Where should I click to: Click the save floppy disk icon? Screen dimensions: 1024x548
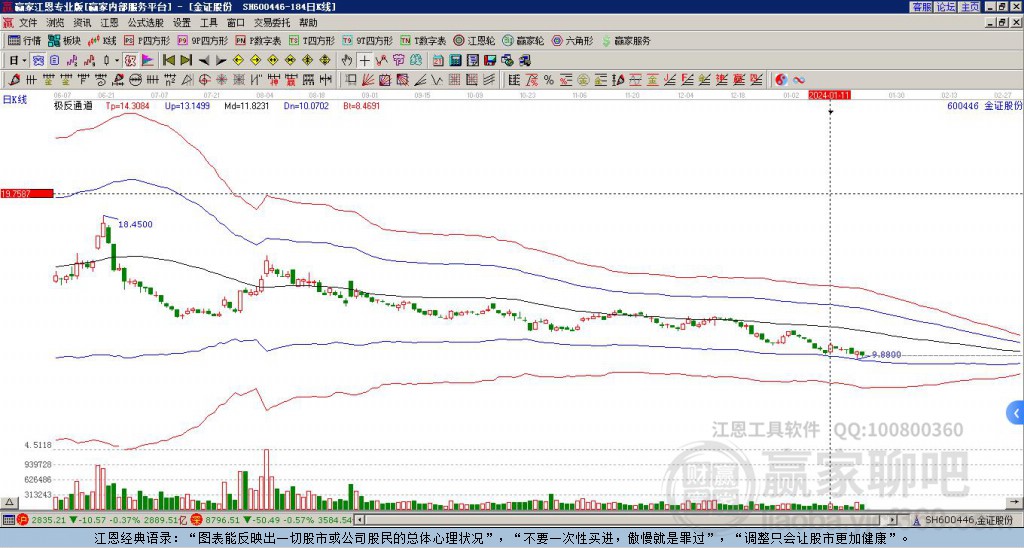[490, 61]
